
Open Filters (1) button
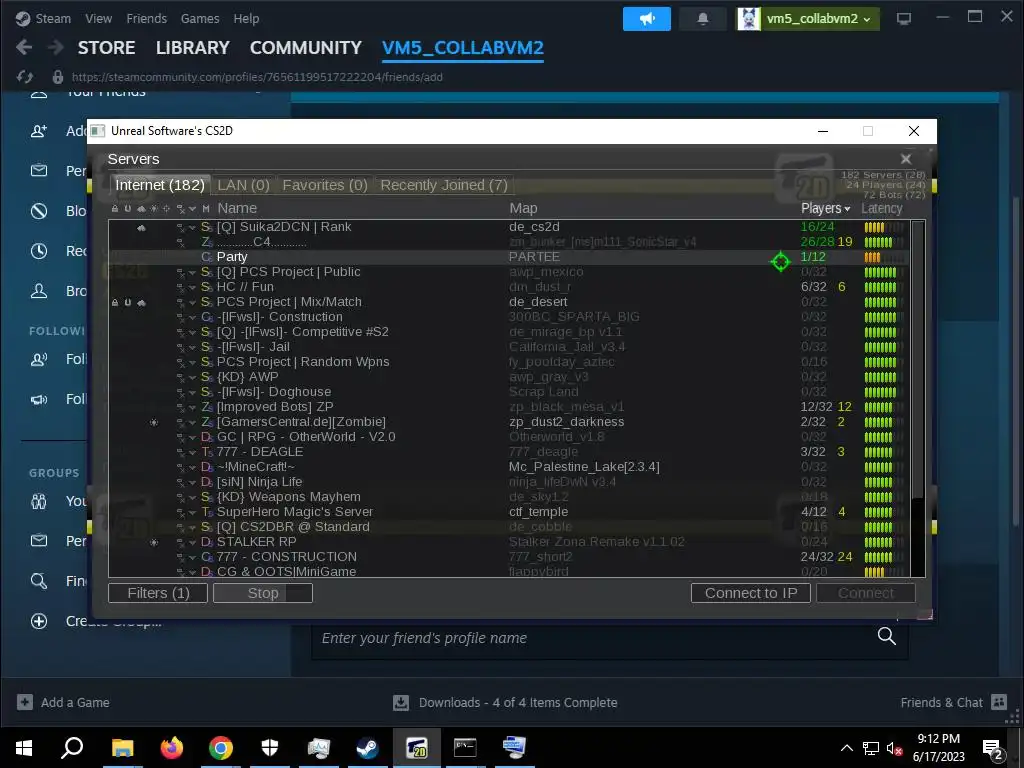point(158,593)
